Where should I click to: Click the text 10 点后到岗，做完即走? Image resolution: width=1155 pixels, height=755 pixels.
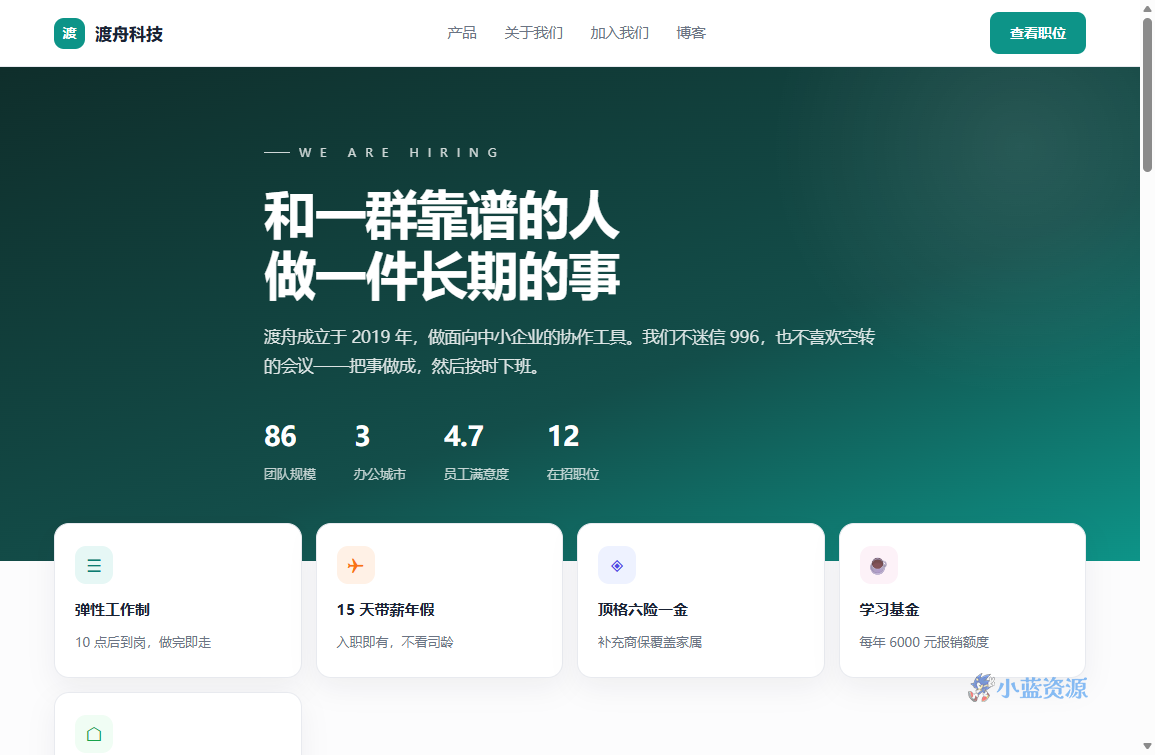(x=143, y=642)
